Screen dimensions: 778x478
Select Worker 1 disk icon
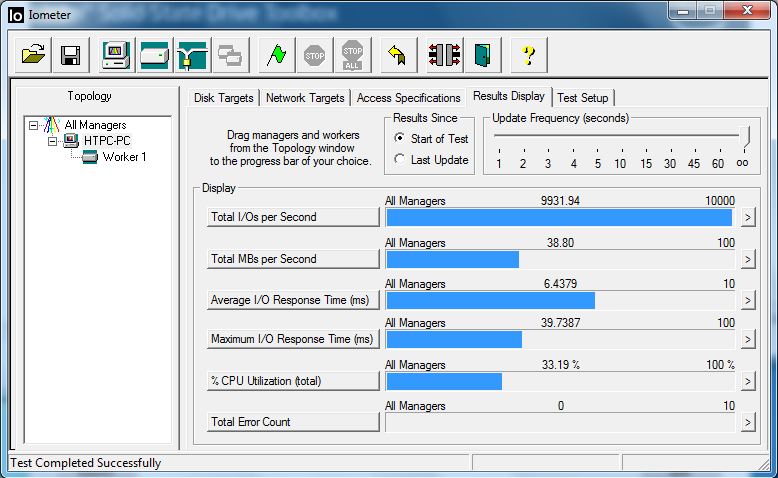pos(90,157)
